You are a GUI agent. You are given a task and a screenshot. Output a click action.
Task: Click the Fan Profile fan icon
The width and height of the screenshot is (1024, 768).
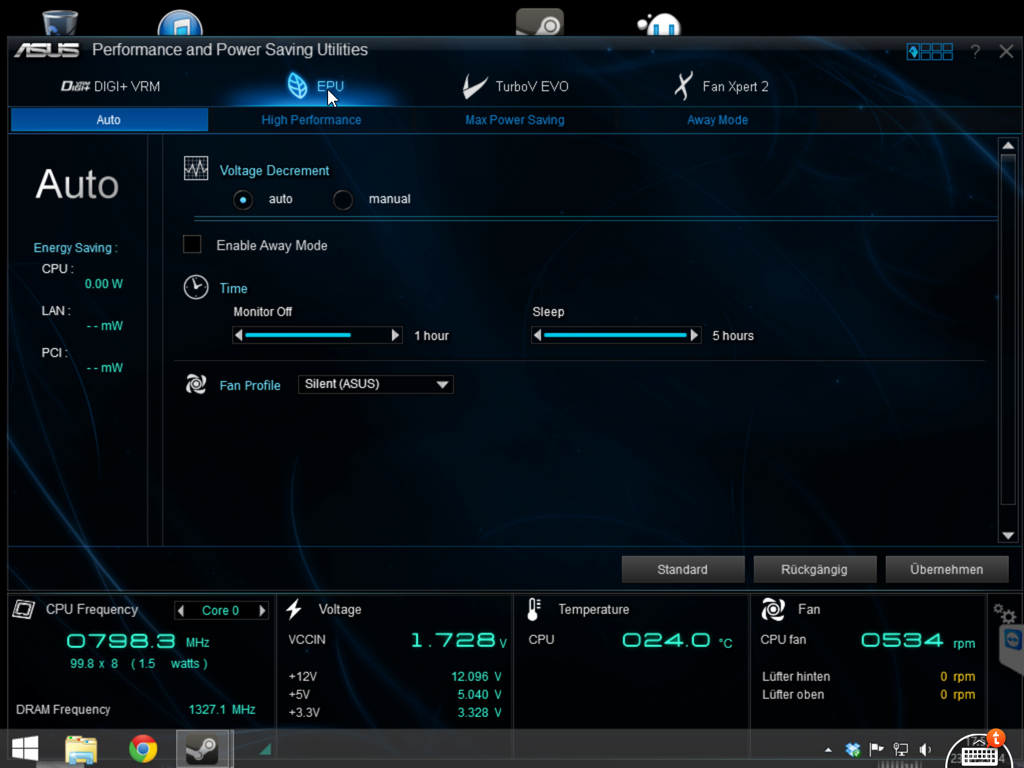pyautogui.click(x=196, y=384)
